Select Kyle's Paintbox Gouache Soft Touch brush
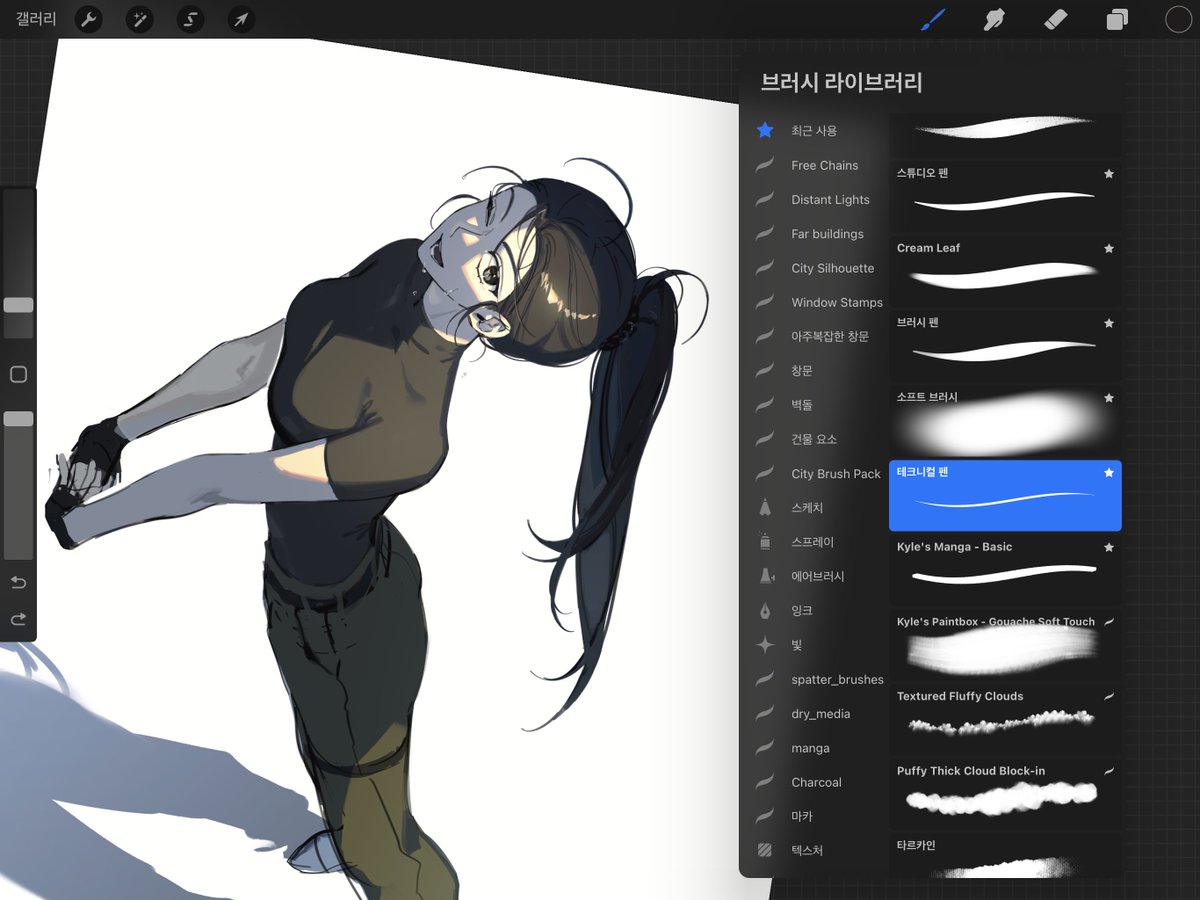 (1005, 645)
